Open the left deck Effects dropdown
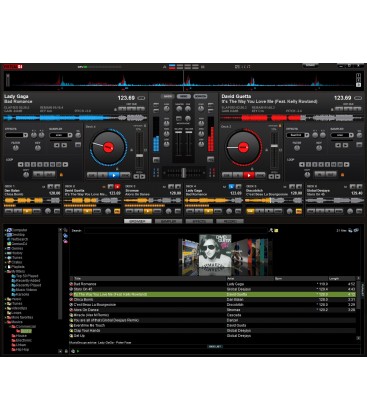The height and width of the screenshot is (420, 367). (16, 135)
